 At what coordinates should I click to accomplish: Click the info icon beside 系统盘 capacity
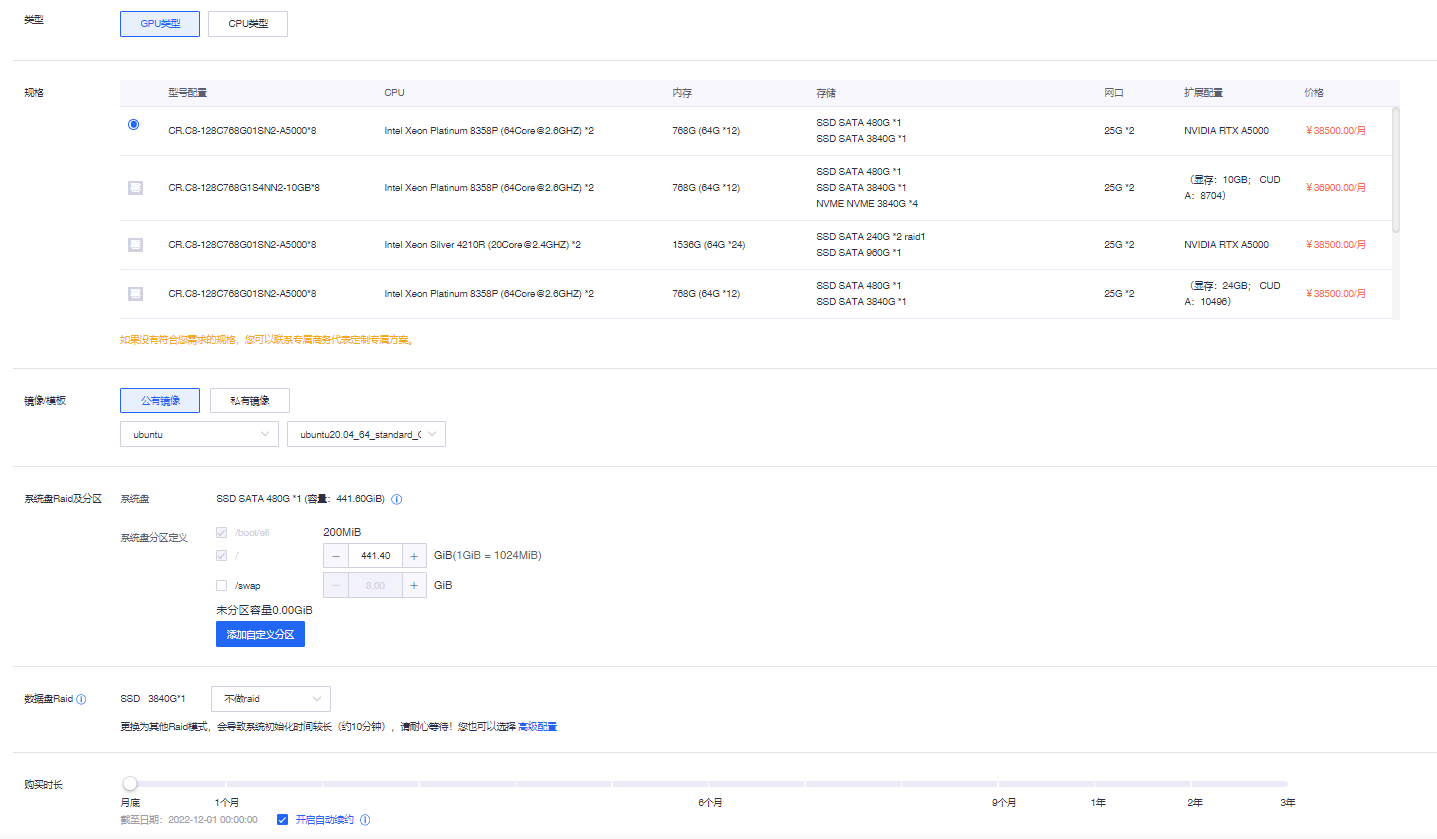(x=397, y=499)
